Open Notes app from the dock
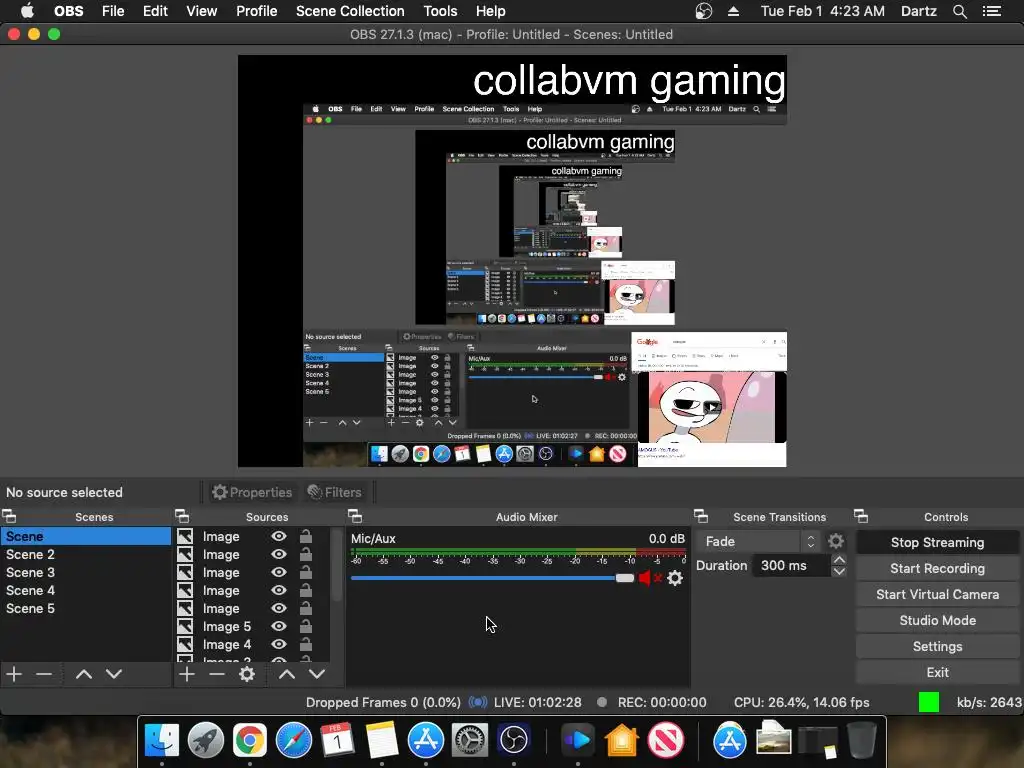Viewport: 1024px width, 768px height. (x=382, y=741)
